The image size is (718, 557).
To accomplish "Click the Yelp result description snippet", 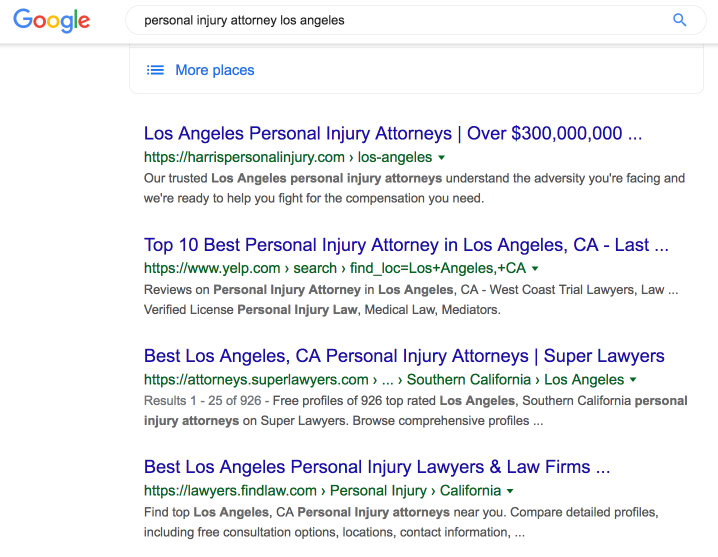I will [411, 300].
